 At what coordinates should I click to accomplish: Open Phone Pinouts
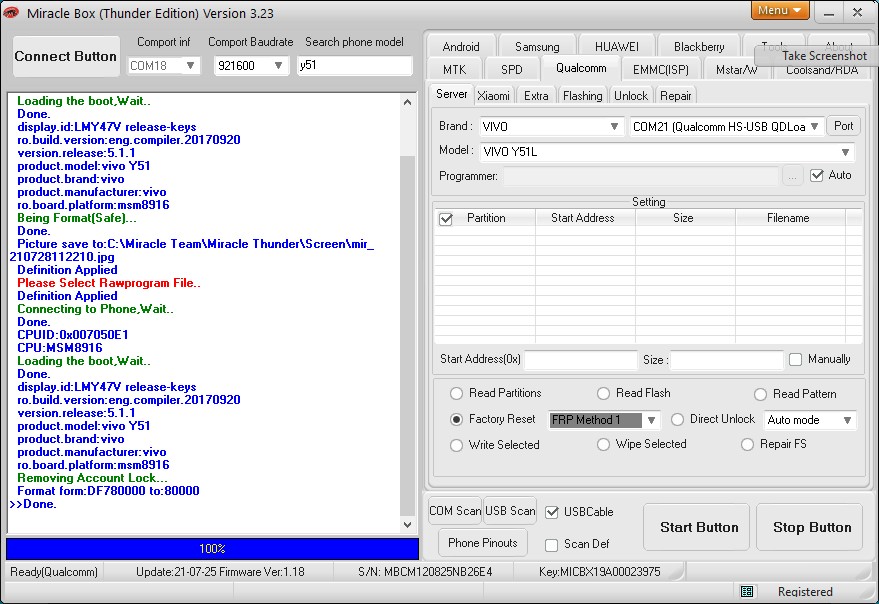483,543
